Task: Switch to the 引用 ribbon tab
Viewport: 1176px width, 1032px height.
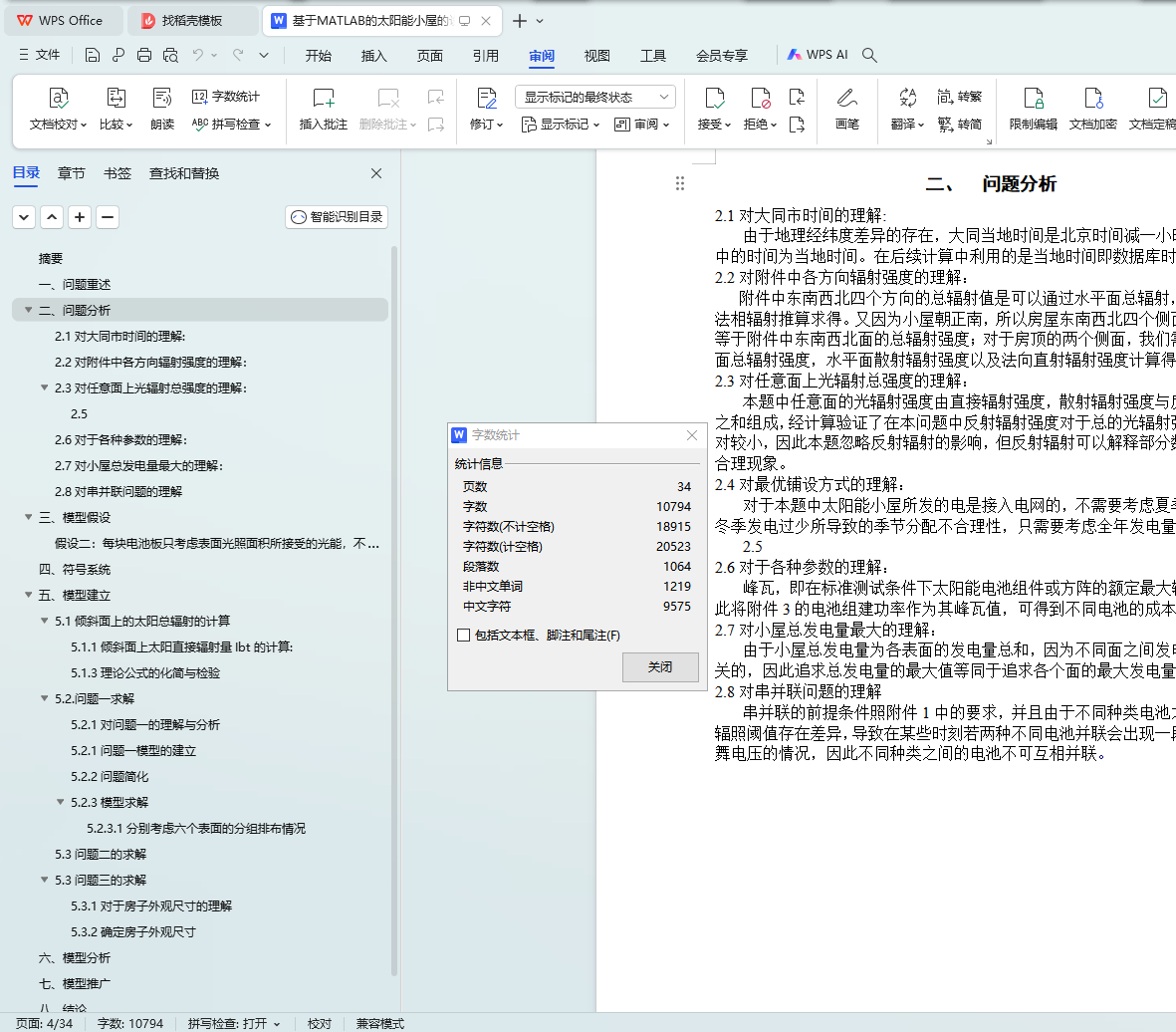Action: 485,56
